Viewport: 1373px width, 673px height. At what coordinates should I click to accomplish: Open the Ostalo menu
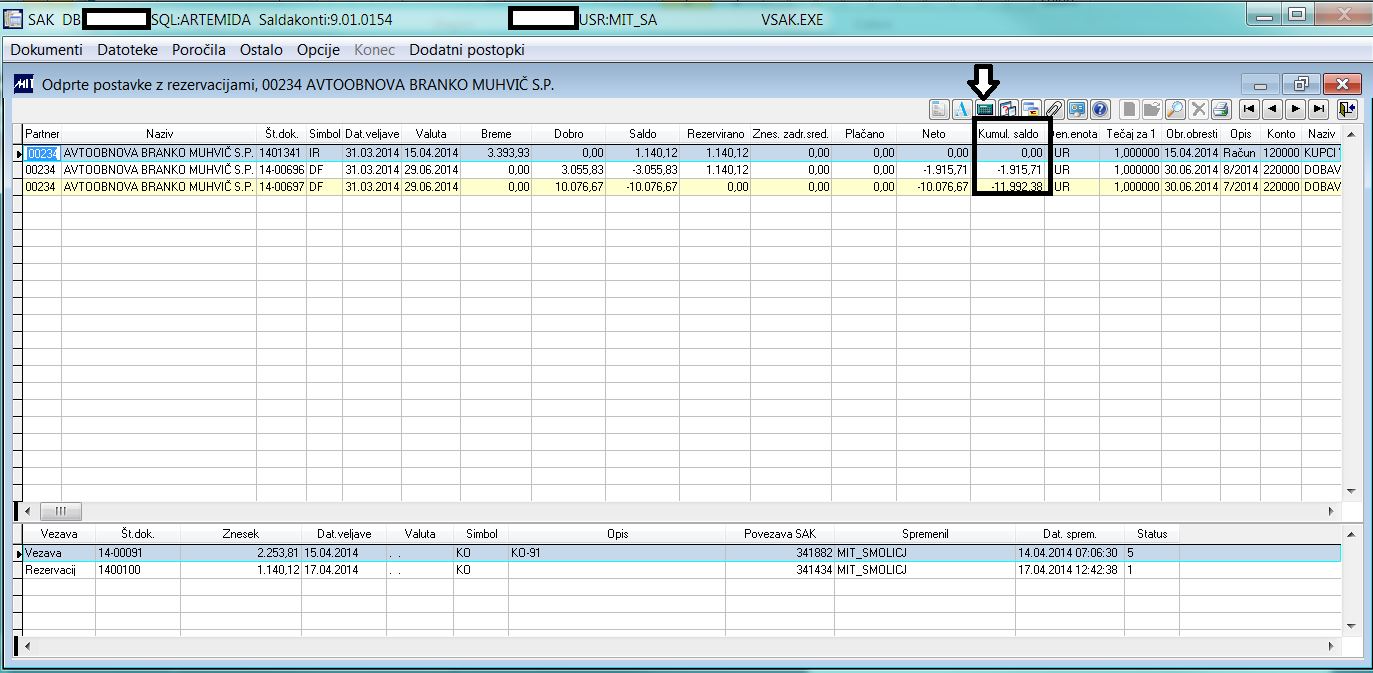[x=261, y=50]
